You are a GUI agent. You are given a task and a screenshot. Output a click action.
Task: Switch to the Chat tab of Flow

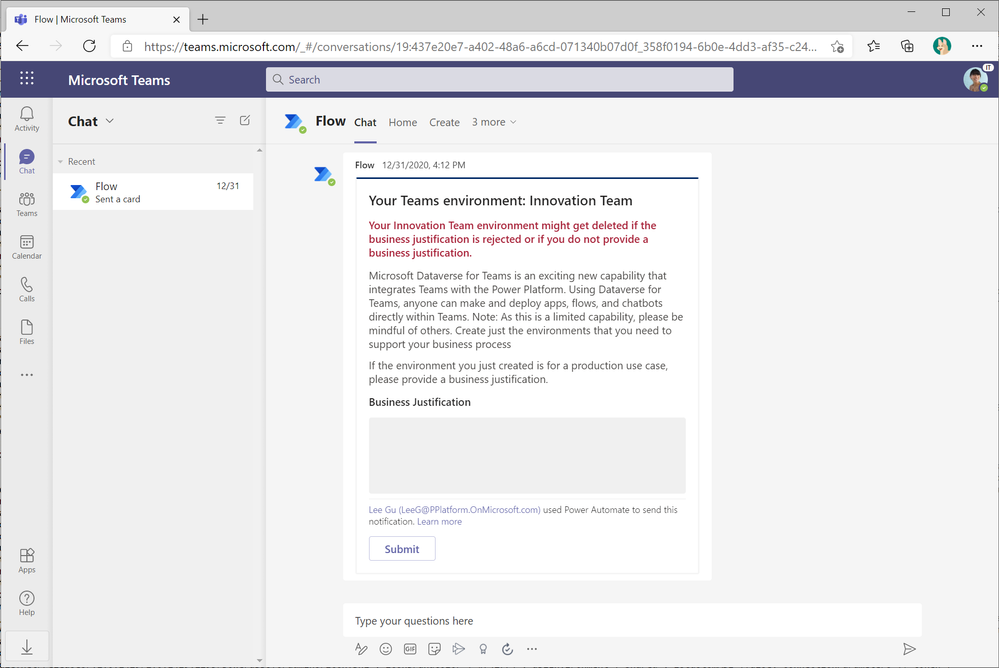coord(365,122)
